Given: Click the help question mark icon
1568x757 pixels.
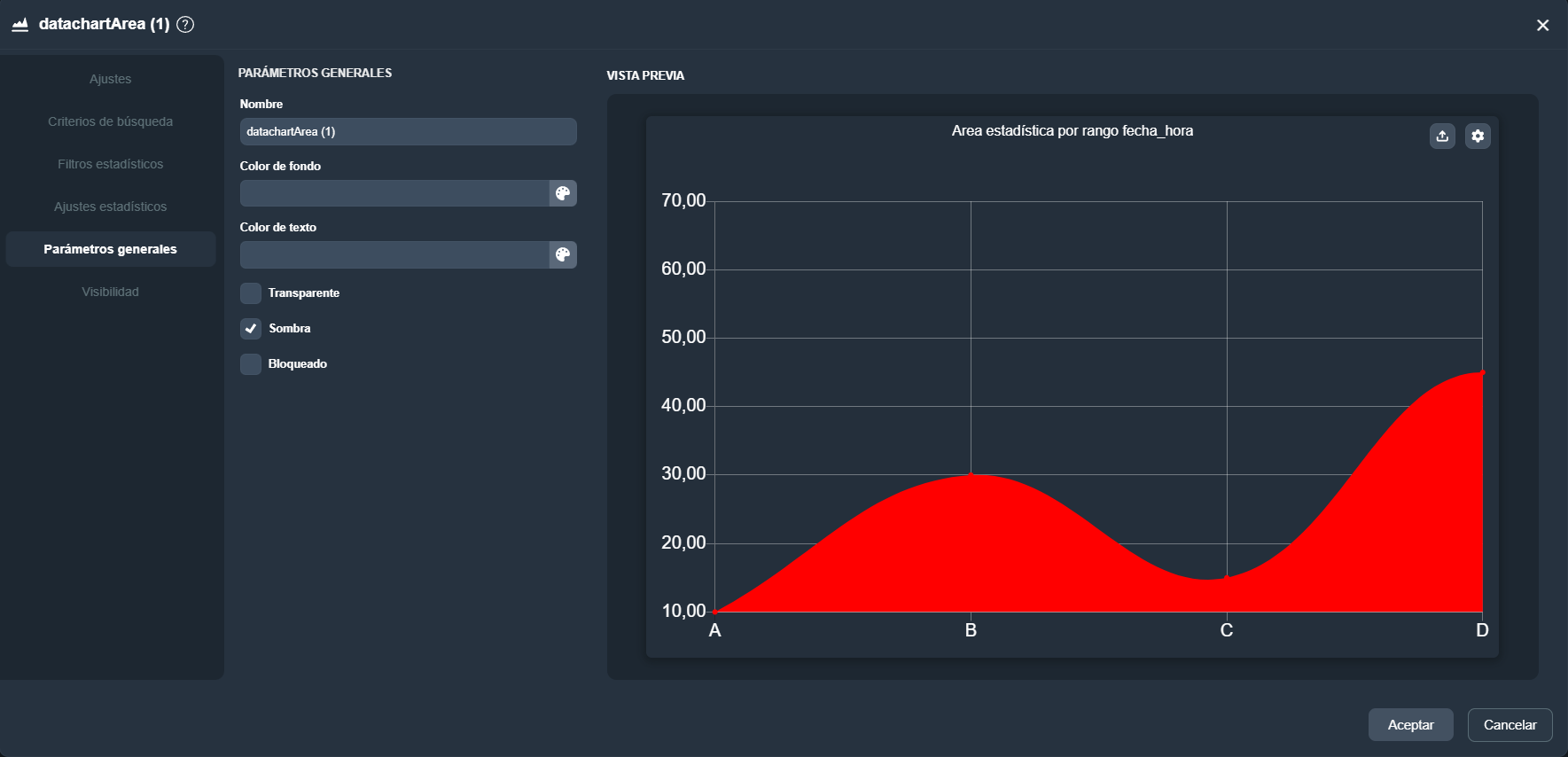Looking at the screenshot, I should point(185,25).
